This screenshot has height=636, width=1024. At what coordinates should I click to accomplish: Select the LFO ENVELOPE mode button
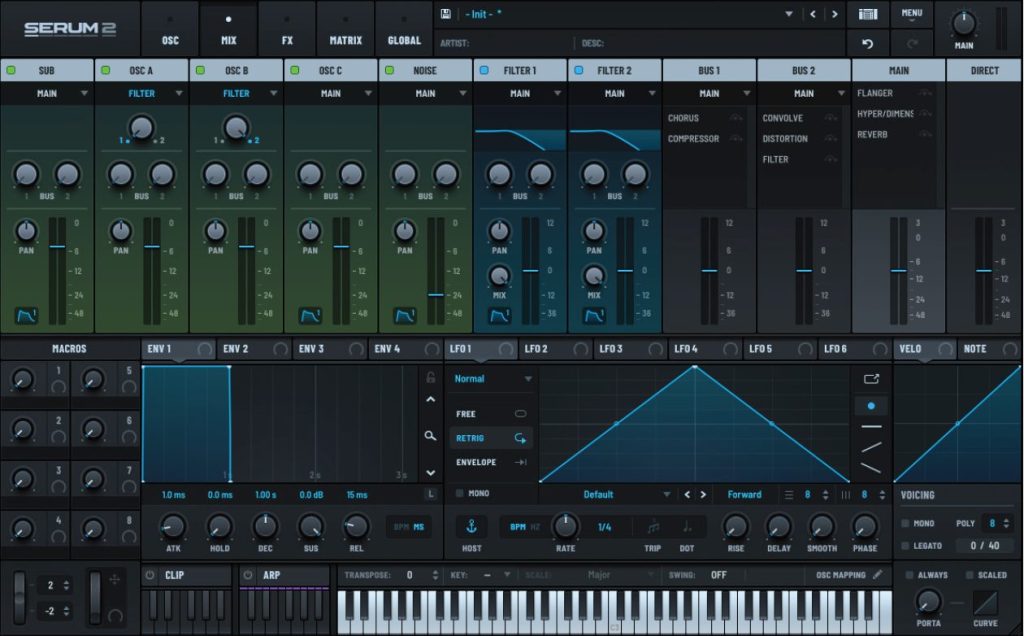(491, 462)
